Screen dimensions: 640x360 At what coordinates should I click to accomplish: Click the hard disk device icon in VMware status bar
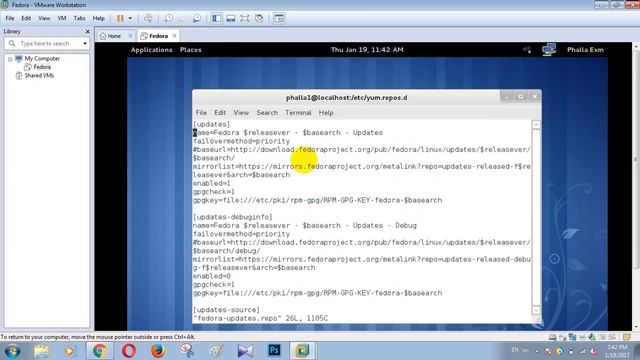point(552,337)
